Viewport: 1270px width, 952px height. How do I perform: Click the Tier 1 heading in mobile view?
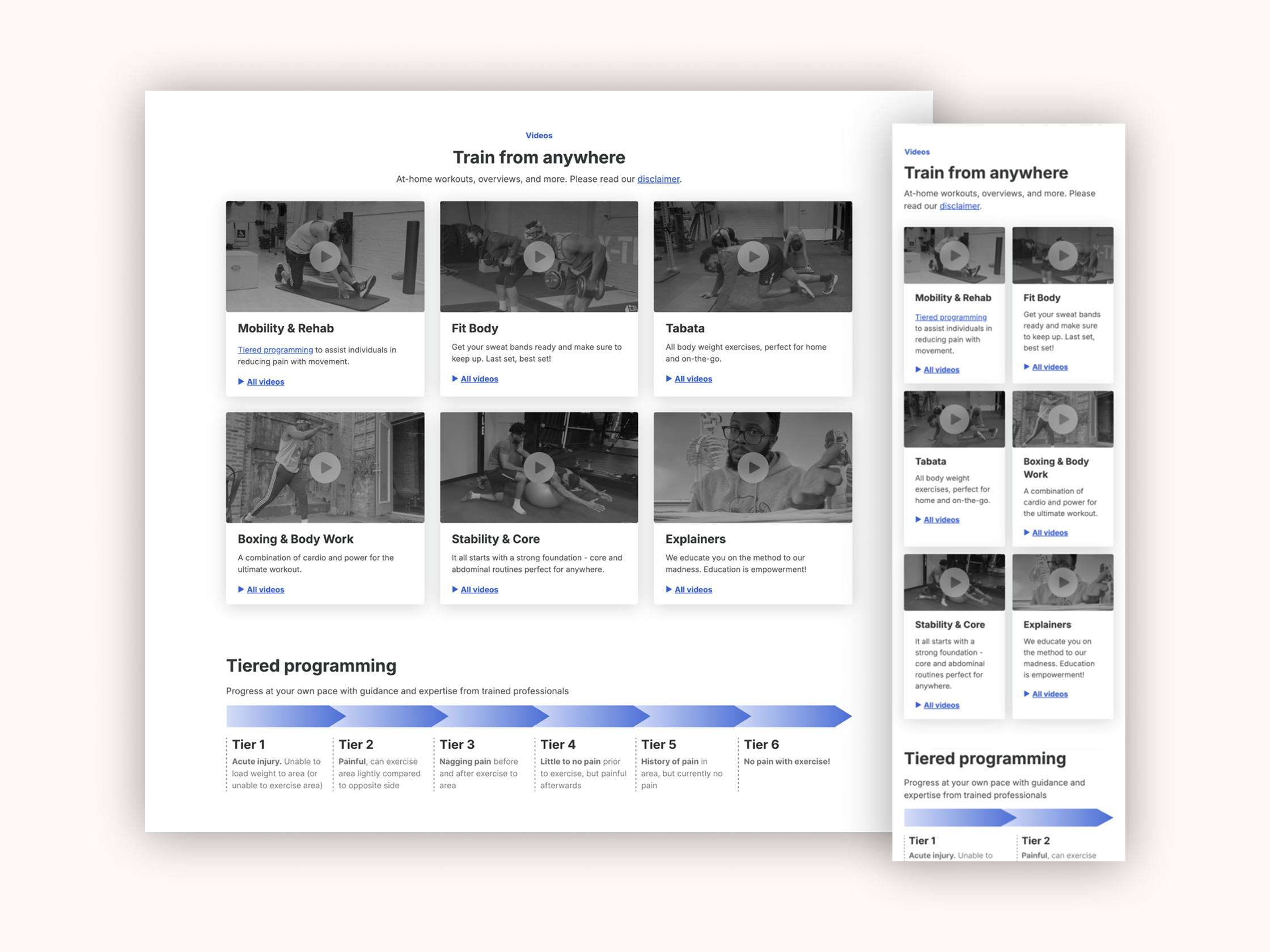point(922,841)
